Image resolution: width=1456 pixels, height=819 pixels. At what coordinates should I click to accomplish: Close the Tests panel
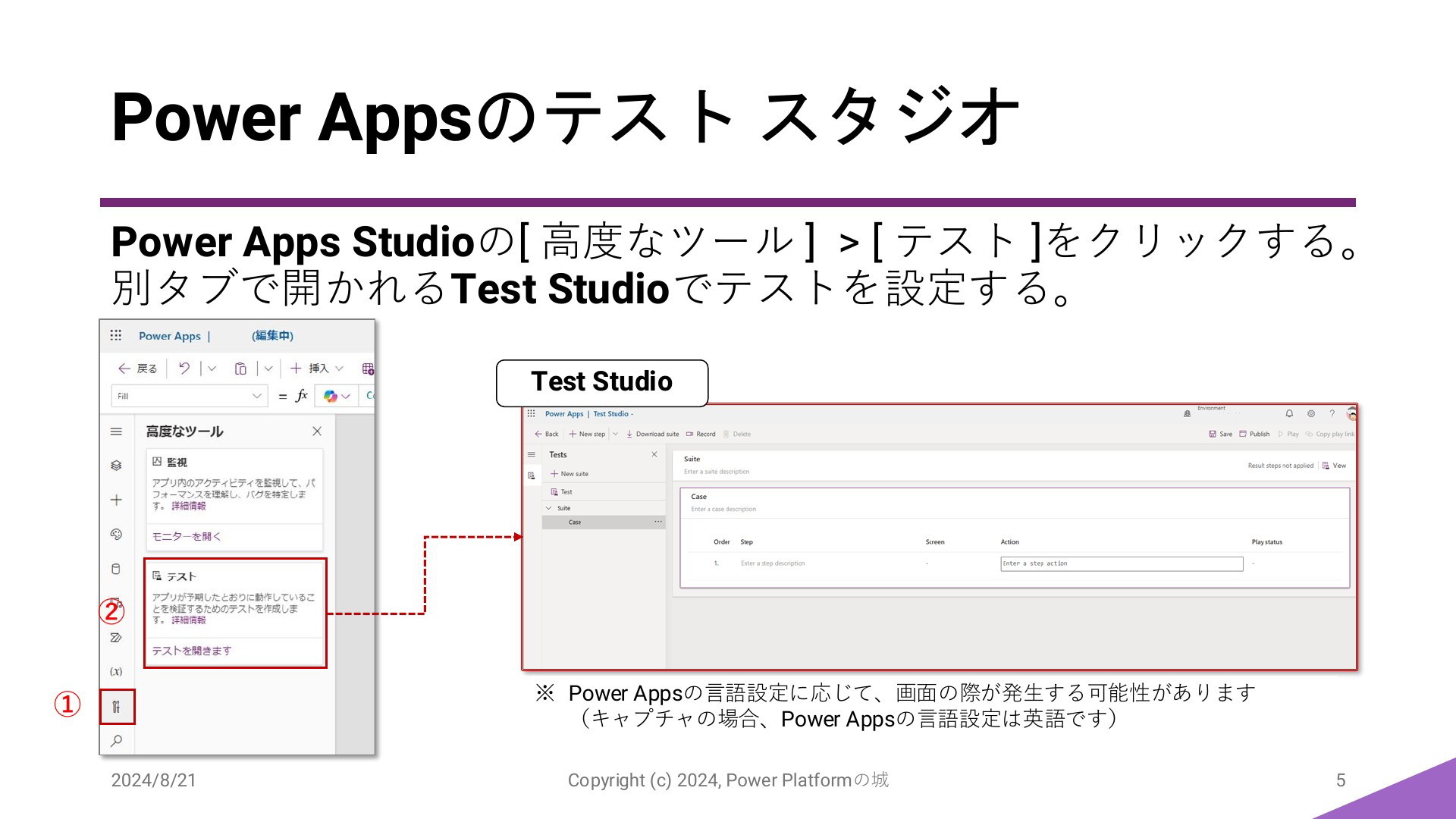pos(654,455)
